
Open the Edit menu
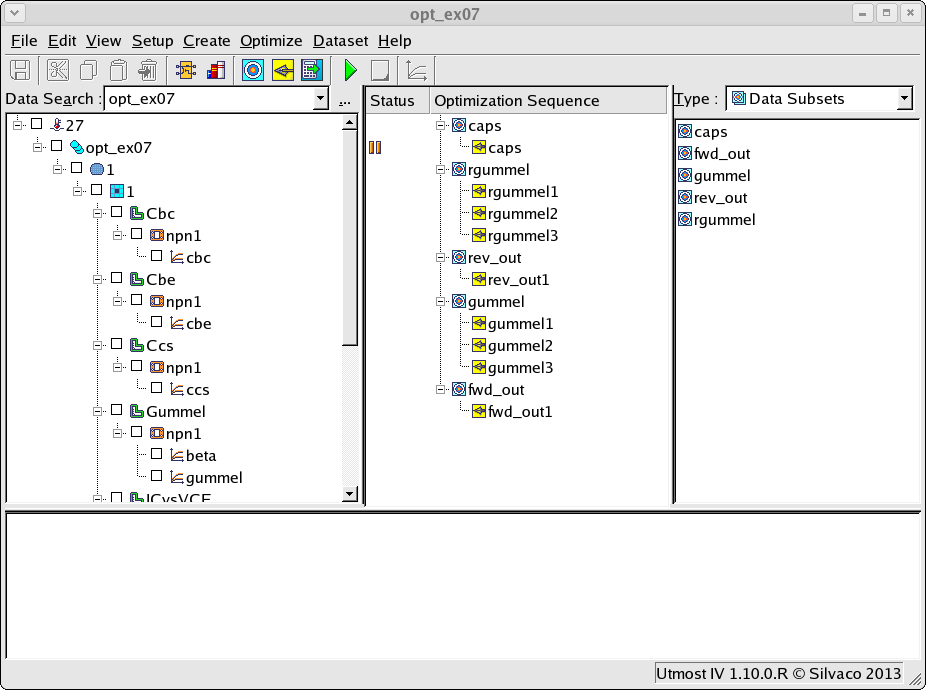pyautogui.click(x=62, y=41)
